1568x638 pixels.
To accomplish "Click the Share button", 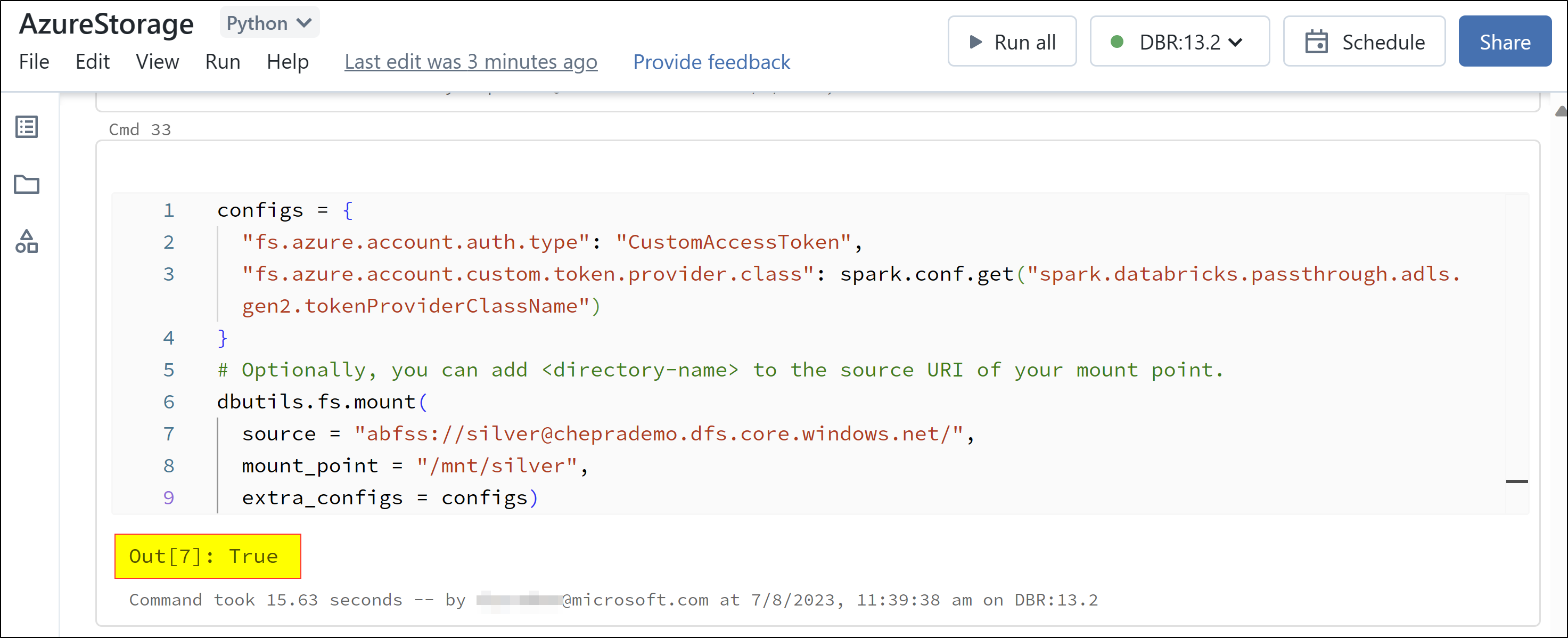I will 1505,42.
